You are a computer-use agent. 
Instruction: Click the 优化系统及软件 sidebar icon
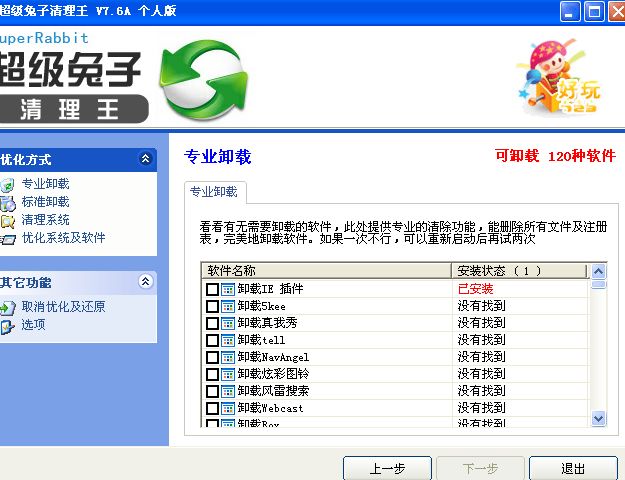pyautogui.click(x=7, y=239)
